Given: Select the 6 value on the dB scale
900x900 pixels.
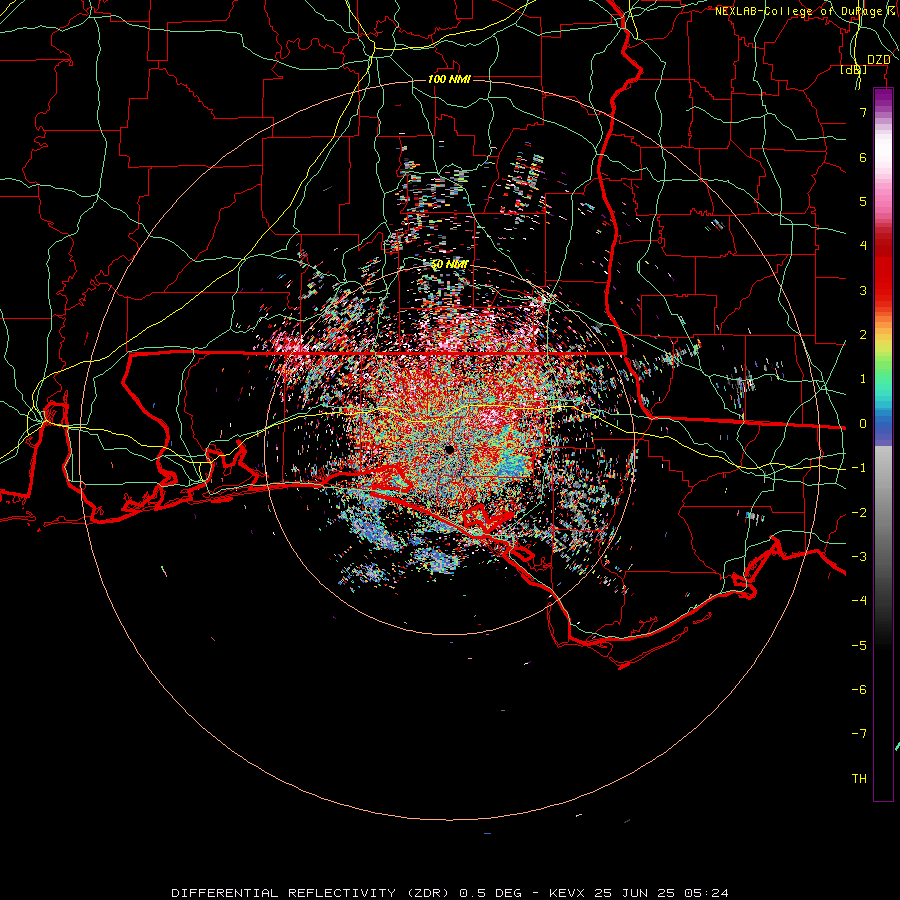Looking at the screenshot, I should point(863,157).
